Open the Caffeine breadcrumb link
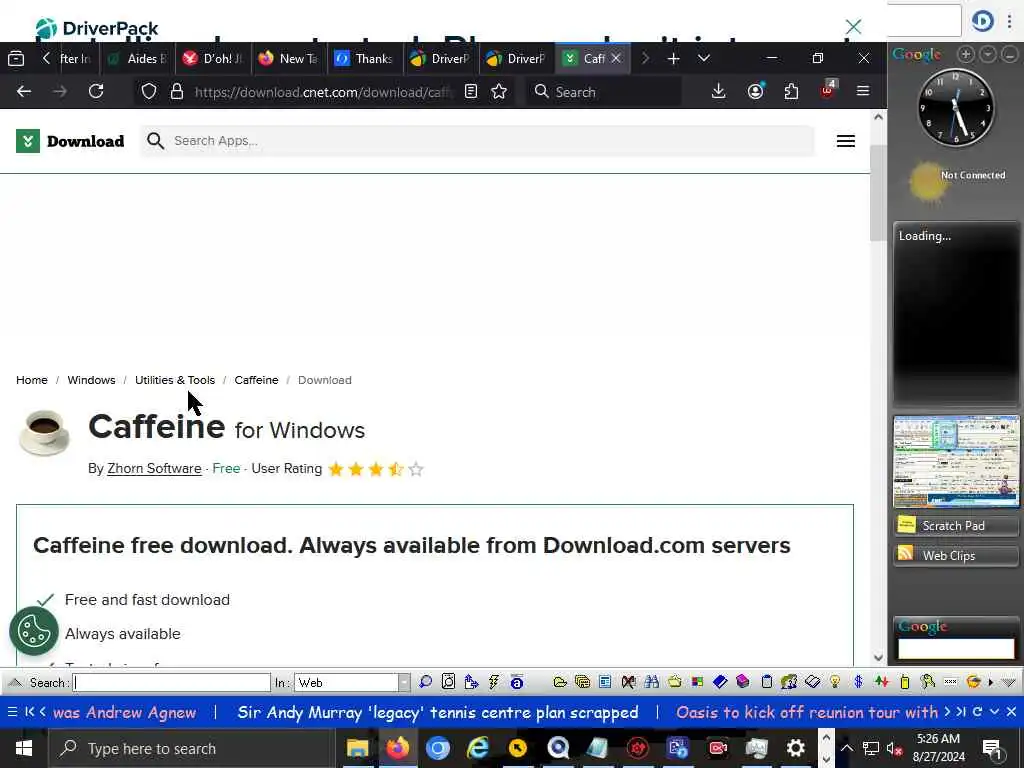The height and width of the screenshot is (768, 1024). pos(256,380)
